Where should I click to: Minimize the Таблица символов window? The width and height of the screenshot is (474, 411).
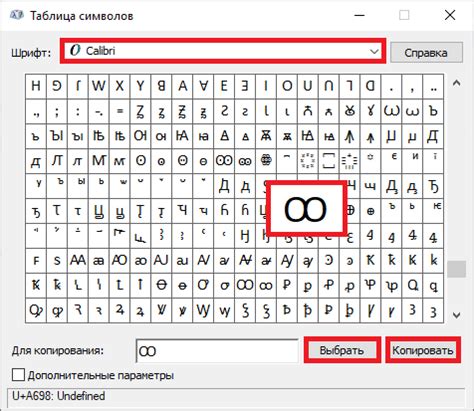point(359,15)
